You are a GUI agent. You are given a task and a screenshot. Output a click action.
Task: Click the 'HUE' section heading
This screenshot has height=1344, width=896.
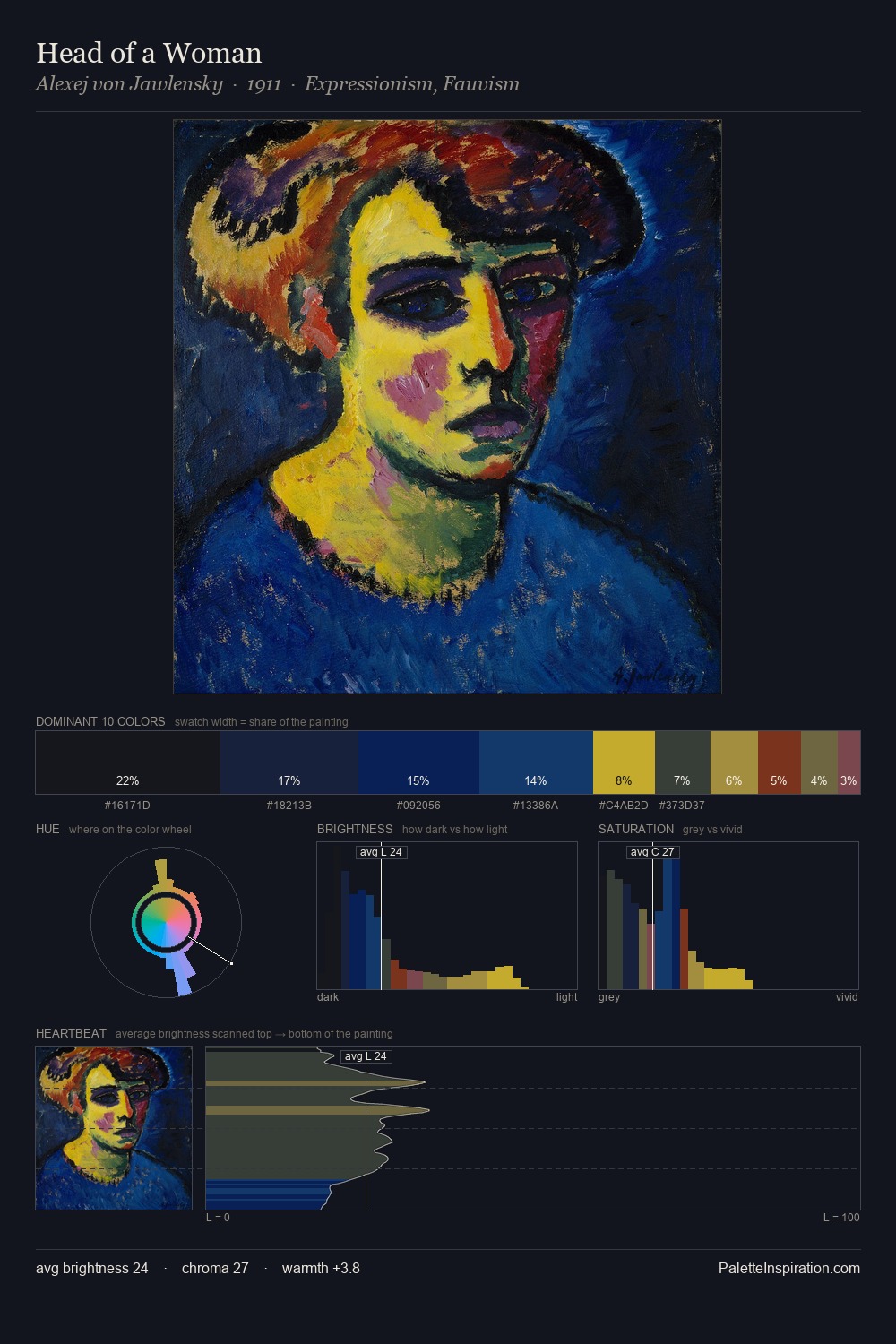(47, 829)
